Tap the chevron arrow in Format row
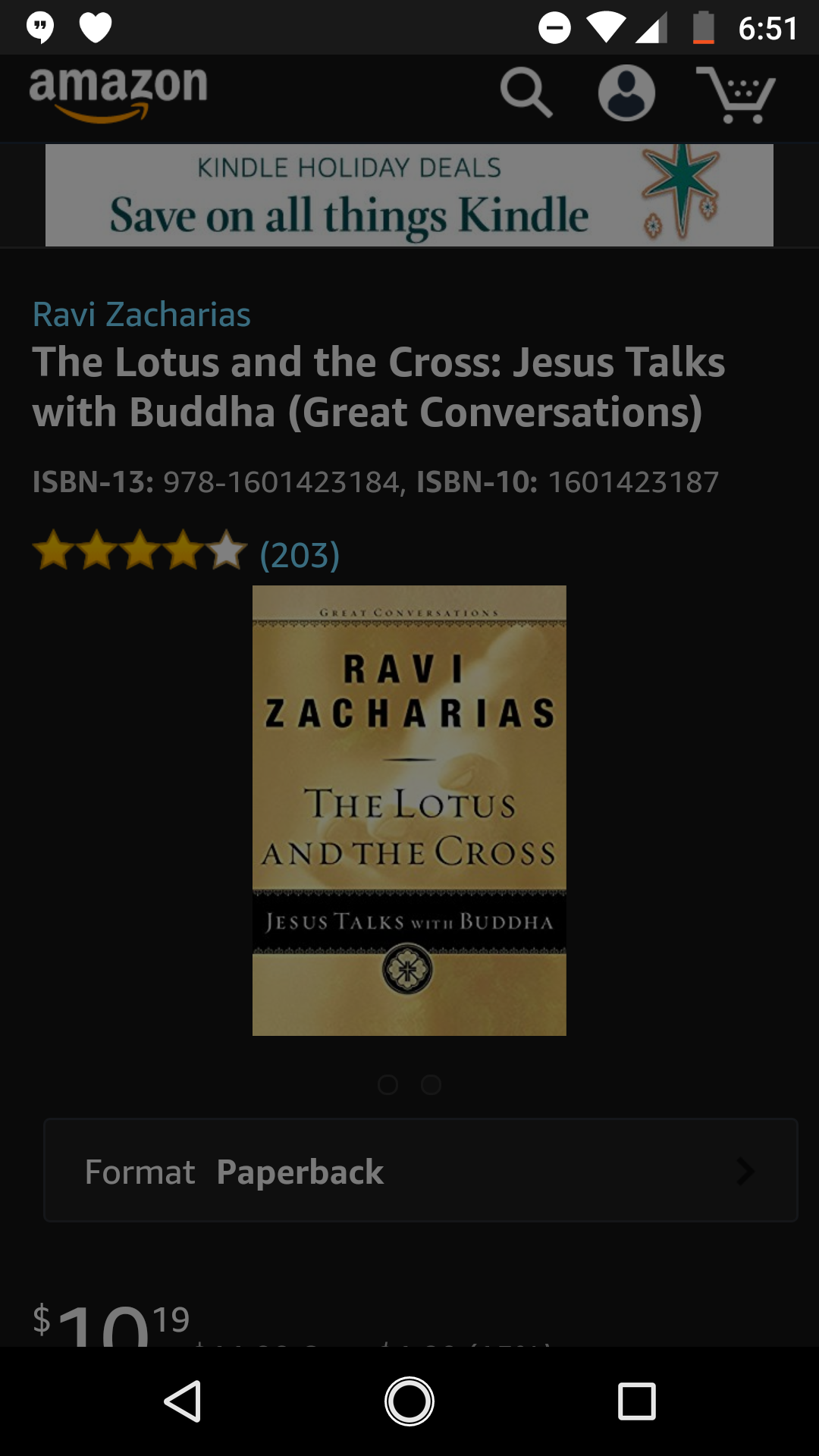 [745, 1172]
